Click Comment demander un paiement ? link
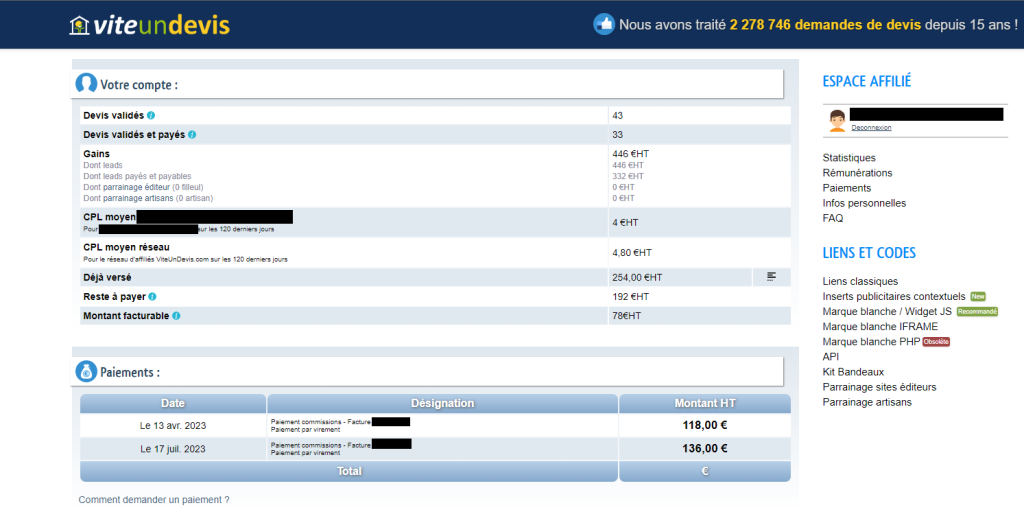The height and width of the screenshot is (512, 1024). coord(153,500)
